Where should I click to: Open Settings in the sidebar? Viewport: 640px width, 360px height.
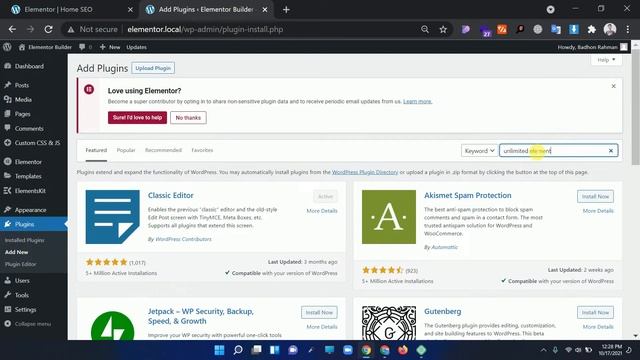[25, 309]
